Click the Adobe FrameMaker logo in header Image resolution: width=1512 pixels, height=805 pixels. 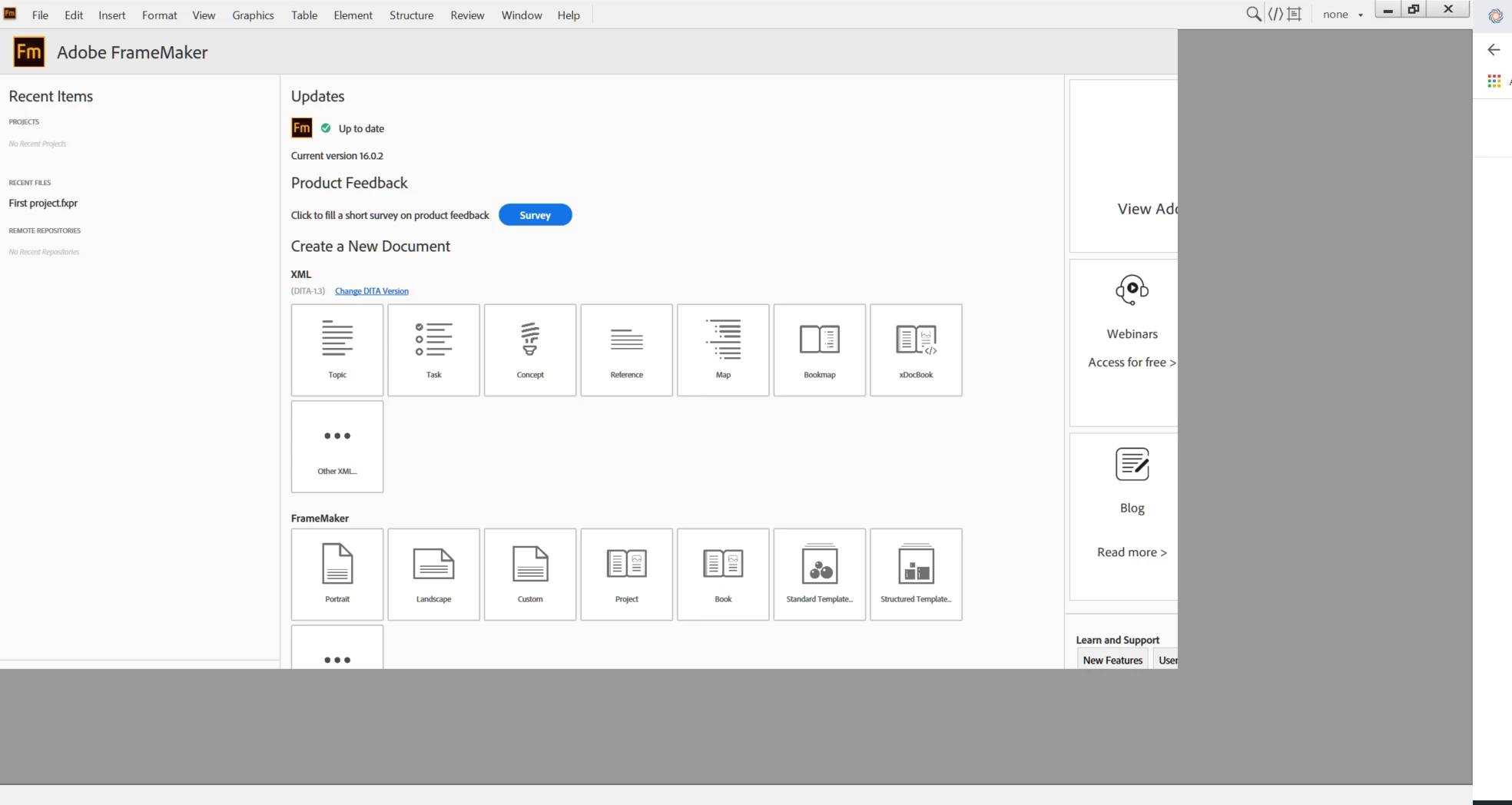click(29, 51)
